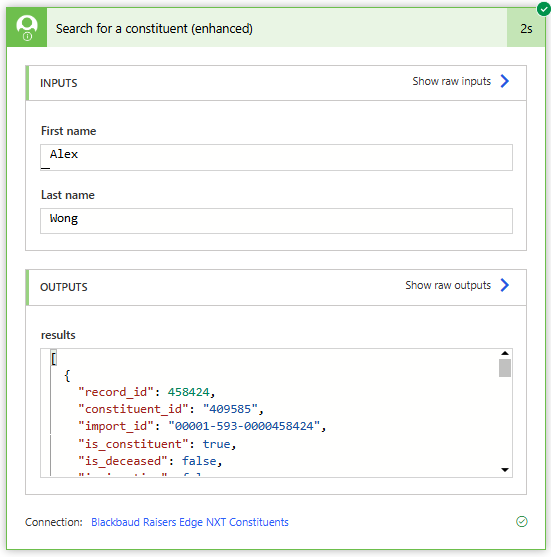Select the Last name field containing Wong
The image size is (551, 557).
[276, 221]
